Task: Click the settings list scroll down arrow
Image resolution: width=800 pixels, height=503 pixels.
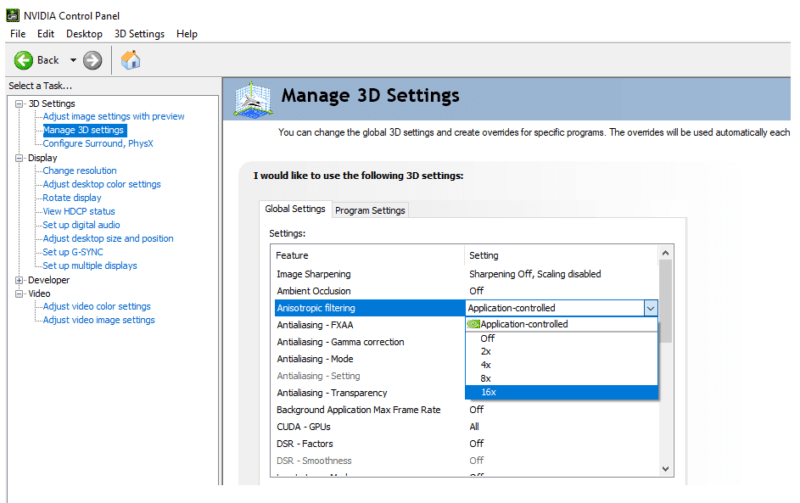Action: coord(665,468)
